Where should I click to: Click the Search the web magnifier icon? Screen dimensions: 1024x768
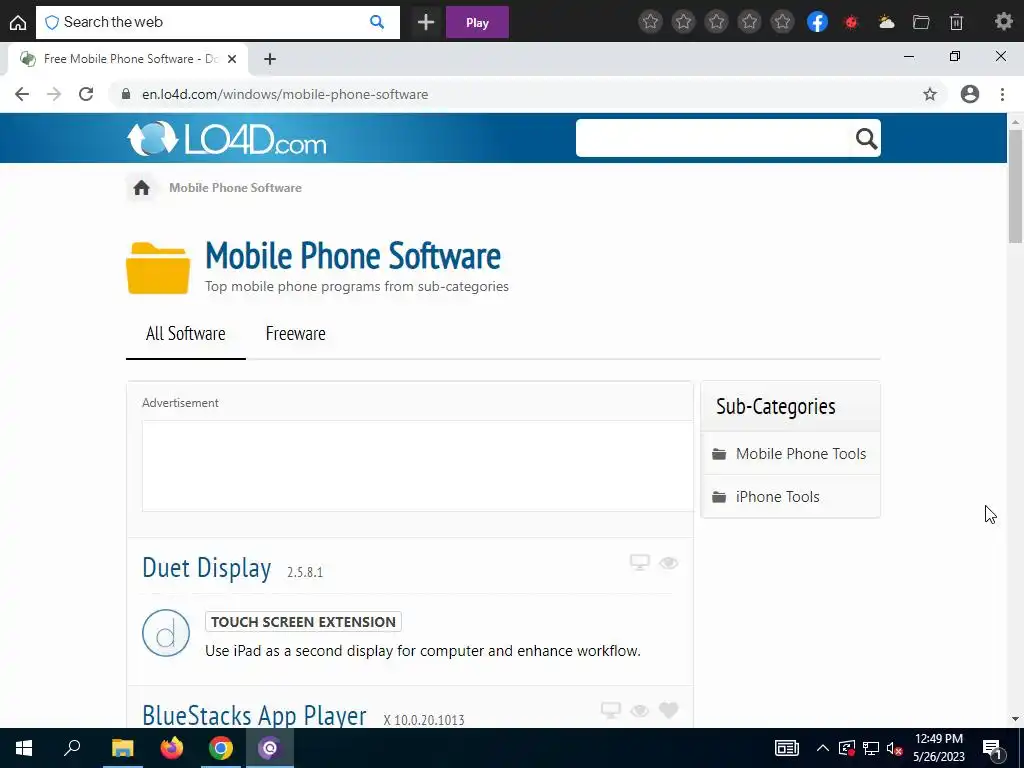tap(377, 22)
